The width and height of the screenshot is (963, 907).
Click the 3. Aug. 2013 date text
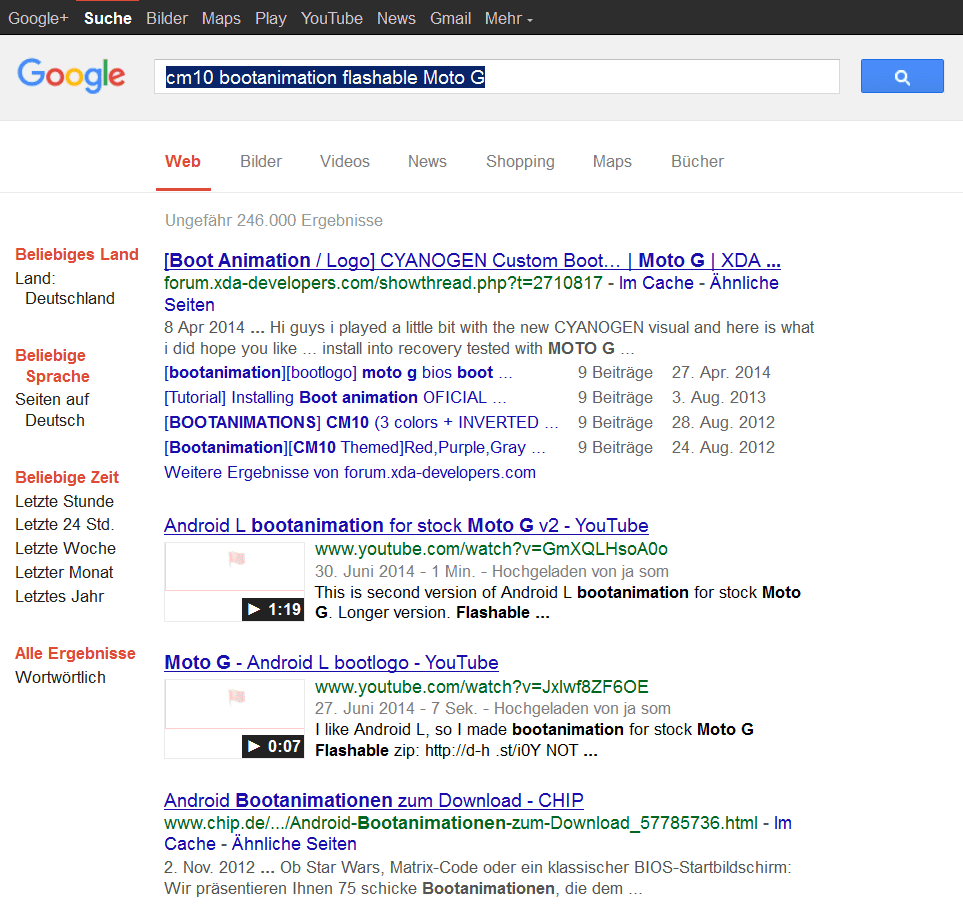pyautogui.click(x=719, y=398)
